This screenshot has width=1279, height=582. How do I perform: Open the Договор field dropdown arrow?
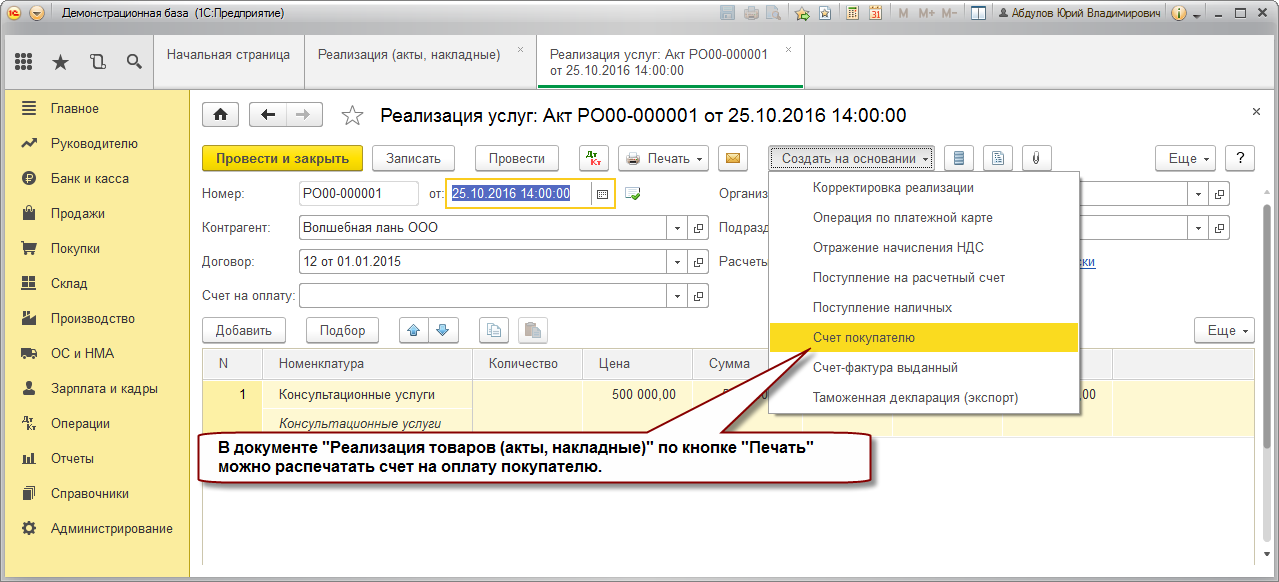coord(677,262)
